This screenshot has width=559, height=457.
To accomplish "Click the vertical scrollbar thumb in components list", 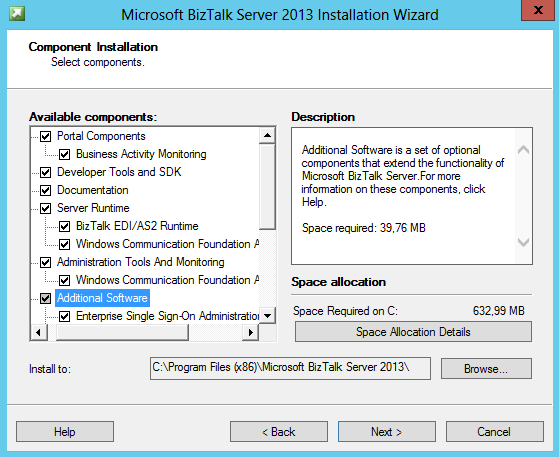I will click(267, 187).
